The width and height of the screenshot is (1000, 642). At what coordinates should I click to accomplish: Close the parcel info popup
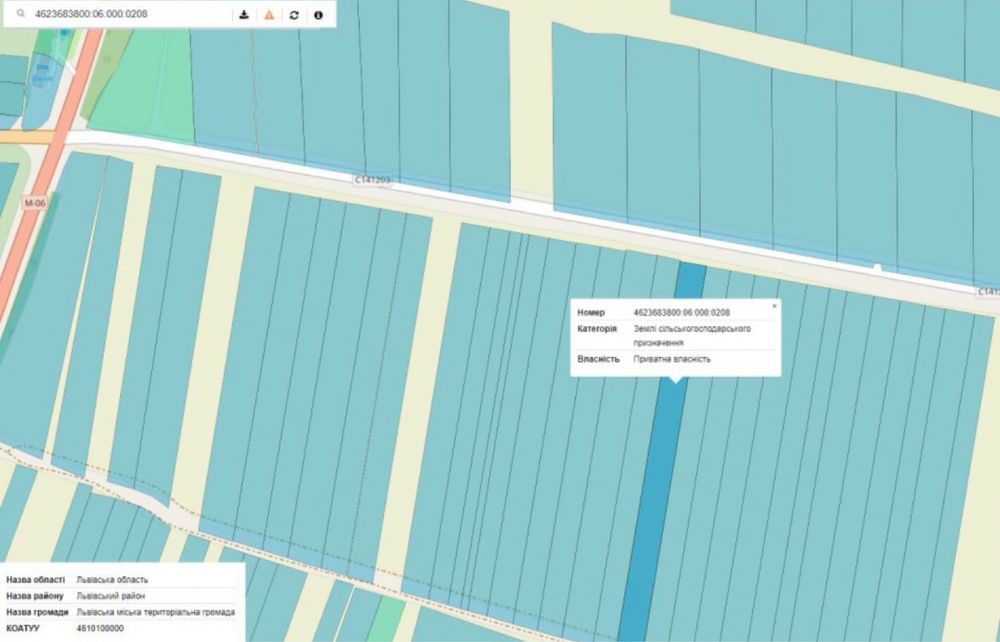tap(774, 306)
